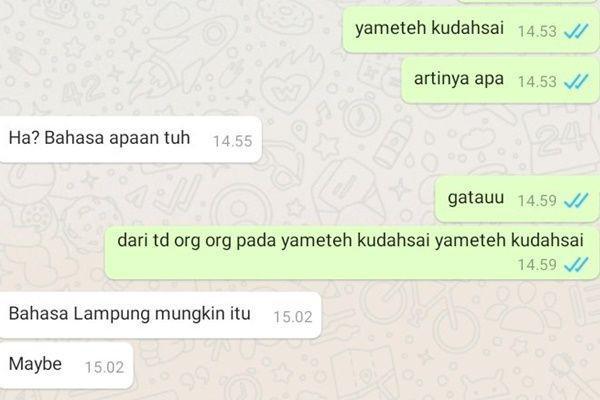The width and height of the screenshot is (600, 400).
Task: Tap the read receipt ticks on 'gatauu' message
Action: tap(576, 200)
